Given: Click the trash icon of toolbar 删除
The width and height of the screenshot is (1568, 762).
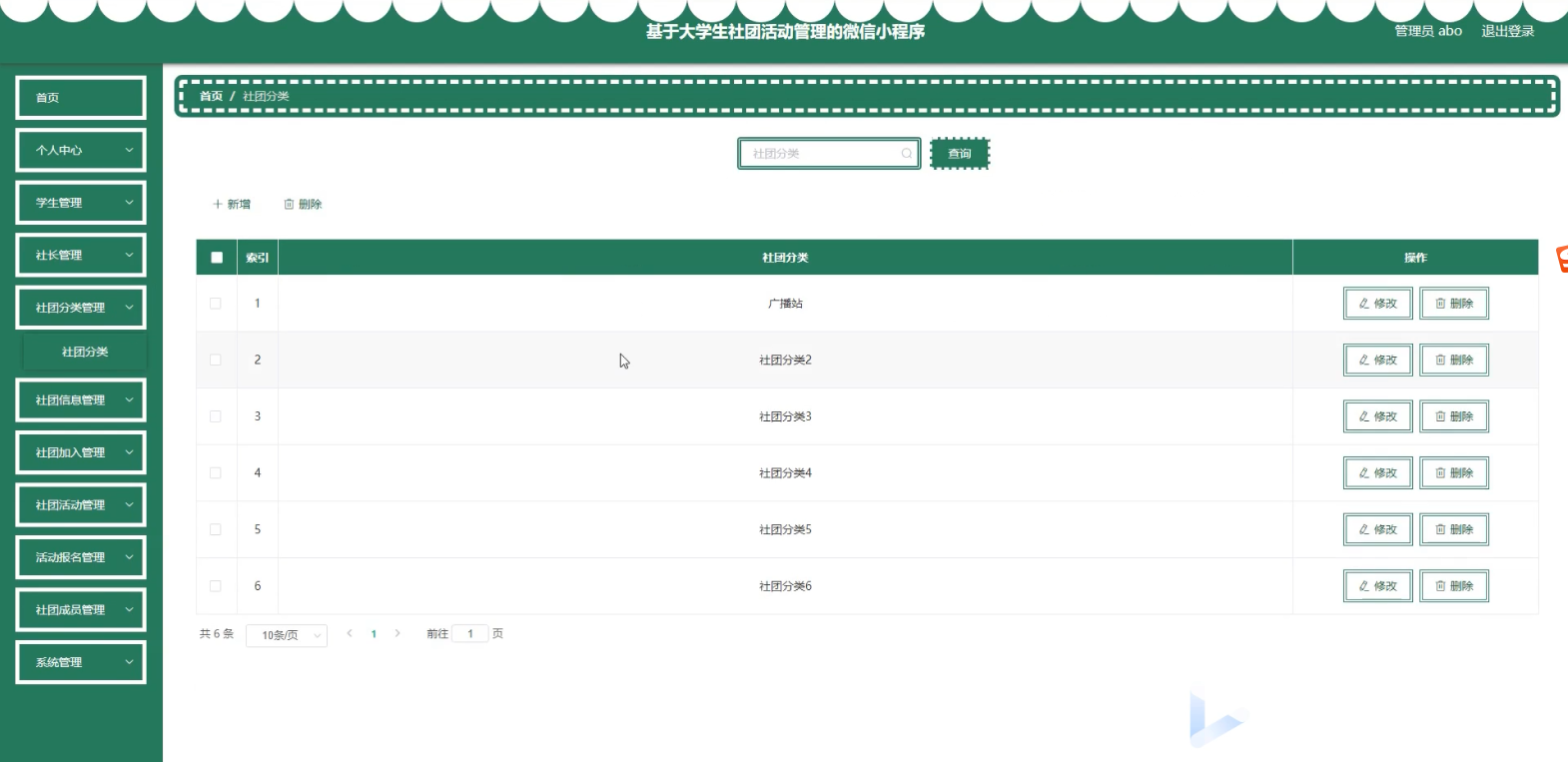Looking at the screenshot, I should [x=289, y=204].
